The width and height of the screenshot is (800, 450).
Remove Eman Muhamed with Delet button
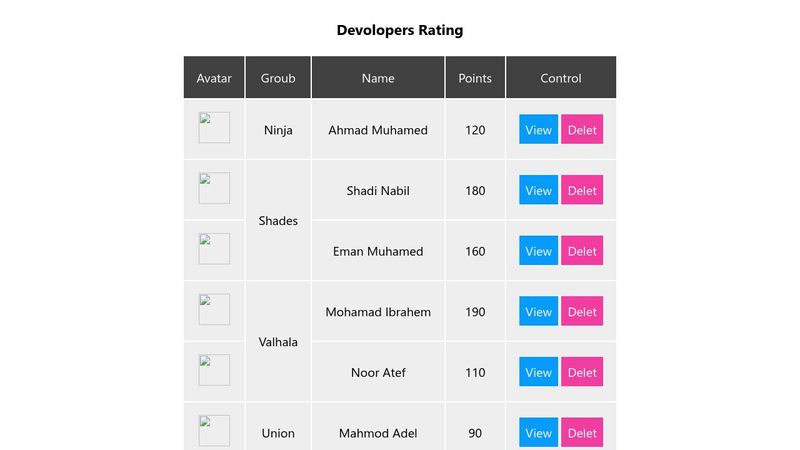[x=582, y=251]
